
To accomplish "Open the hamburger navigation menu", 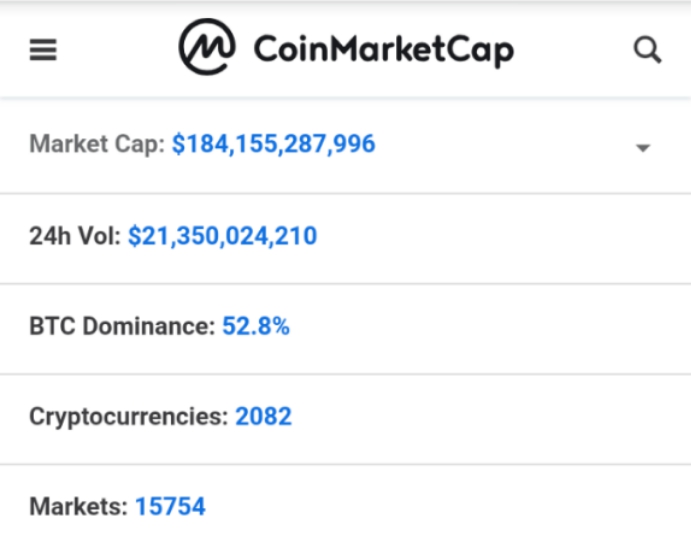I will point(43,50).
